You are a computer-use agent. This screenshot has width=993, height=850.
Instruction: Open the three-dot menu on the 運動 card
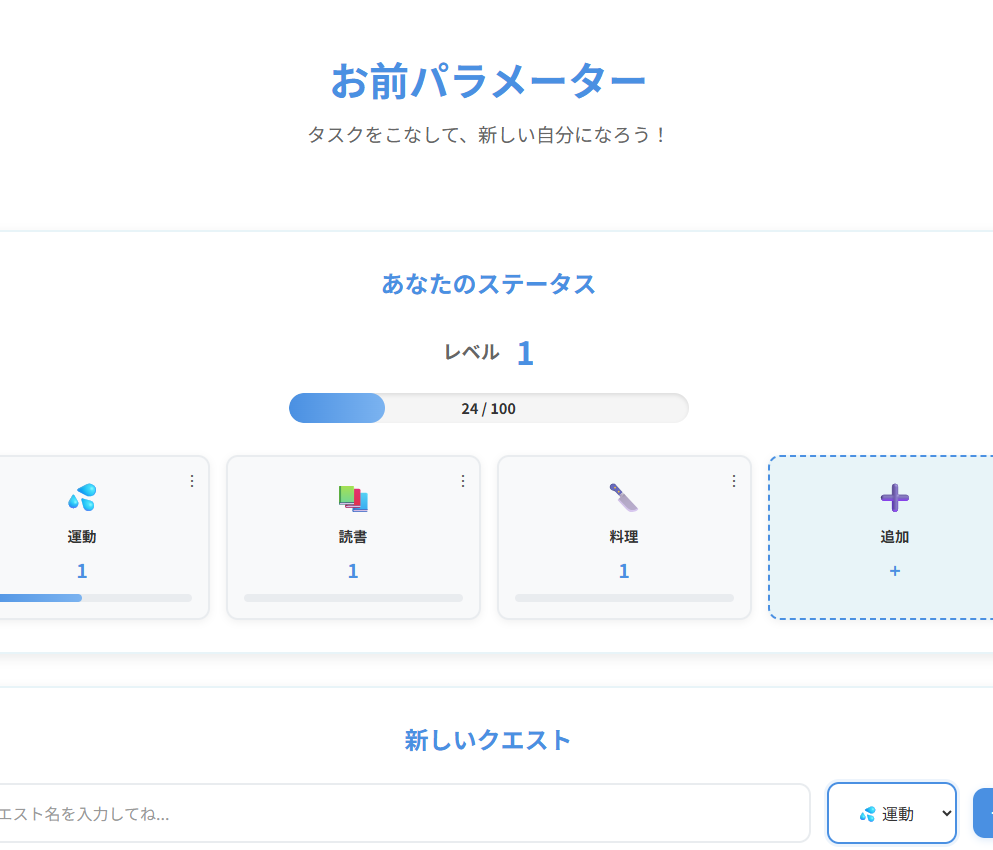[192, 481]
